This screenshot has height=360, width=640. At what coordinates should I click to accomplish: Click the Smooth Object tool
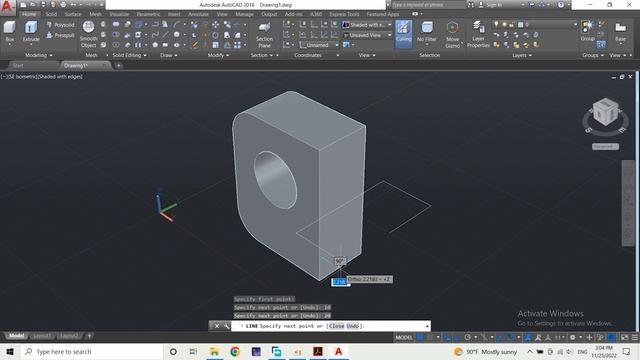tap(88, 35)
